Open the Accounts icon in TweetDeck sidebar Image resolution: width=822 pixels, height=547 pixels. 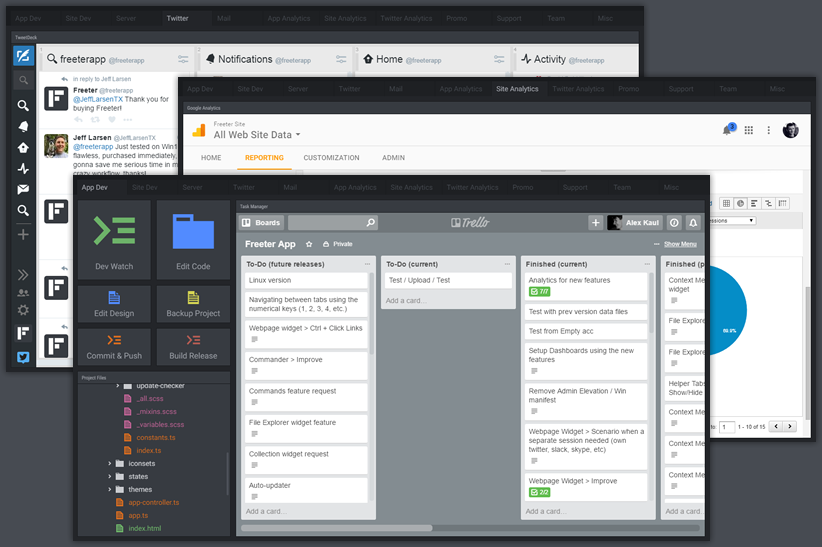click(23, 293)
